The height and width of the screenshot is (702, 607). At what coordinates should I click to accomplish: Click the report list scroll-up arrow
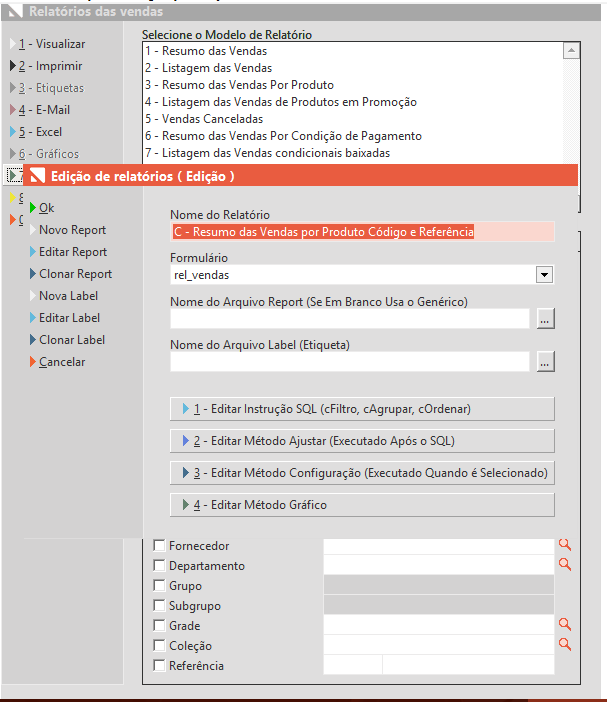[x=571, y=51]
